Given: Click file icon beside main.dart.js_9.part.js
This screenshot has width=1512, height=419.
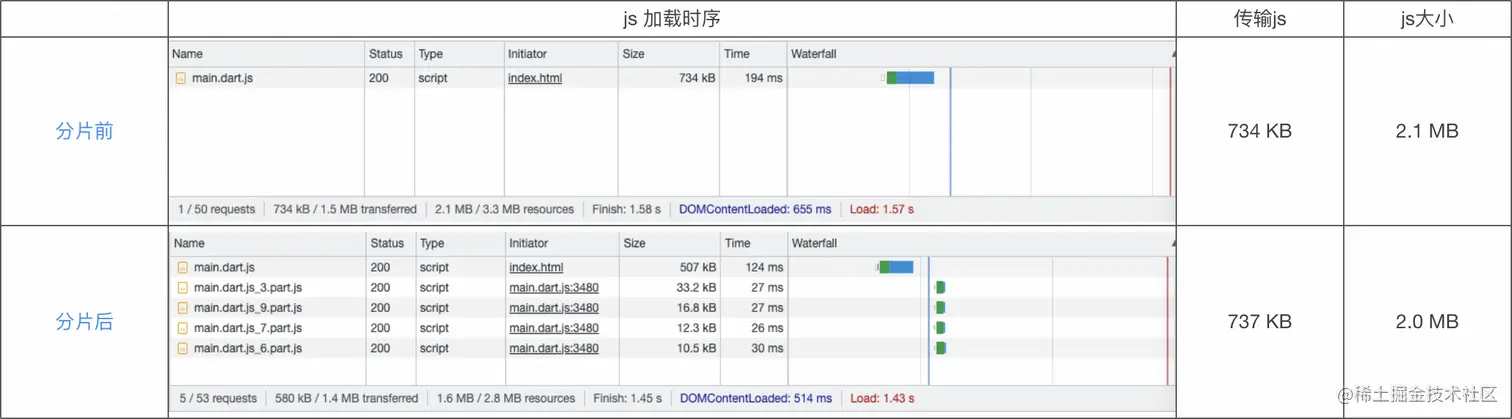Looking at the screenshot, I should tap(182, 308).
